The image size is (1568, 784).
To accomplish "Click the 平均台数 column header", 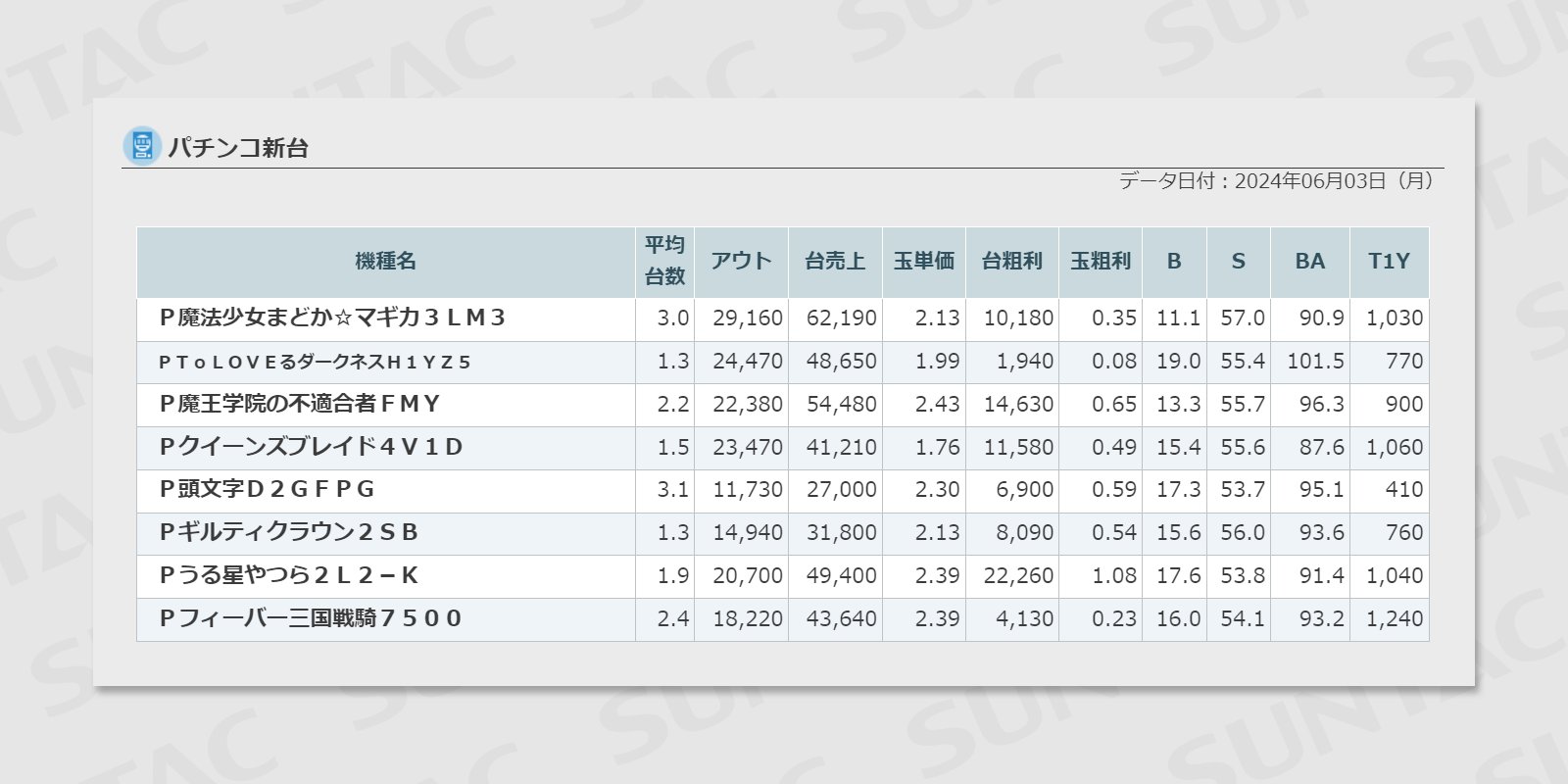I will 664,262.
